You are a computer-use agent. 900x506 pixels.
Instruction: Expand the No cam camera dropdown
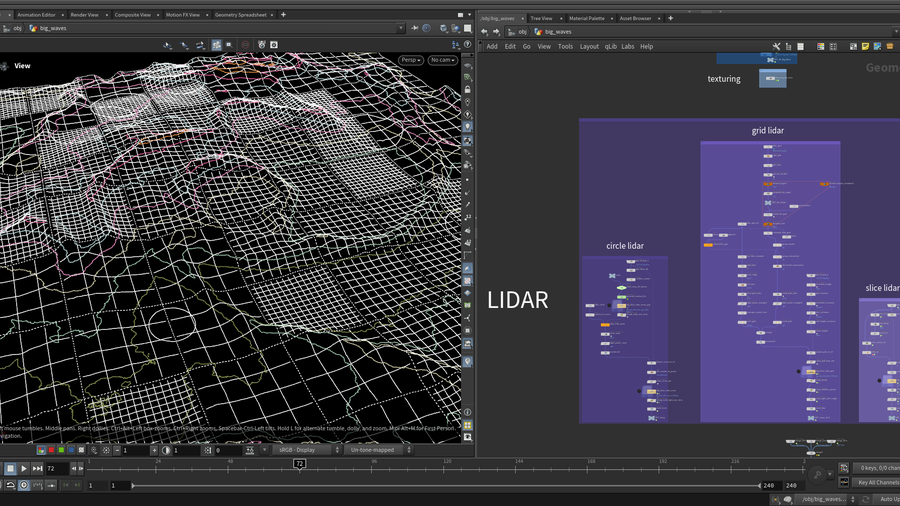tap(442, 60)
